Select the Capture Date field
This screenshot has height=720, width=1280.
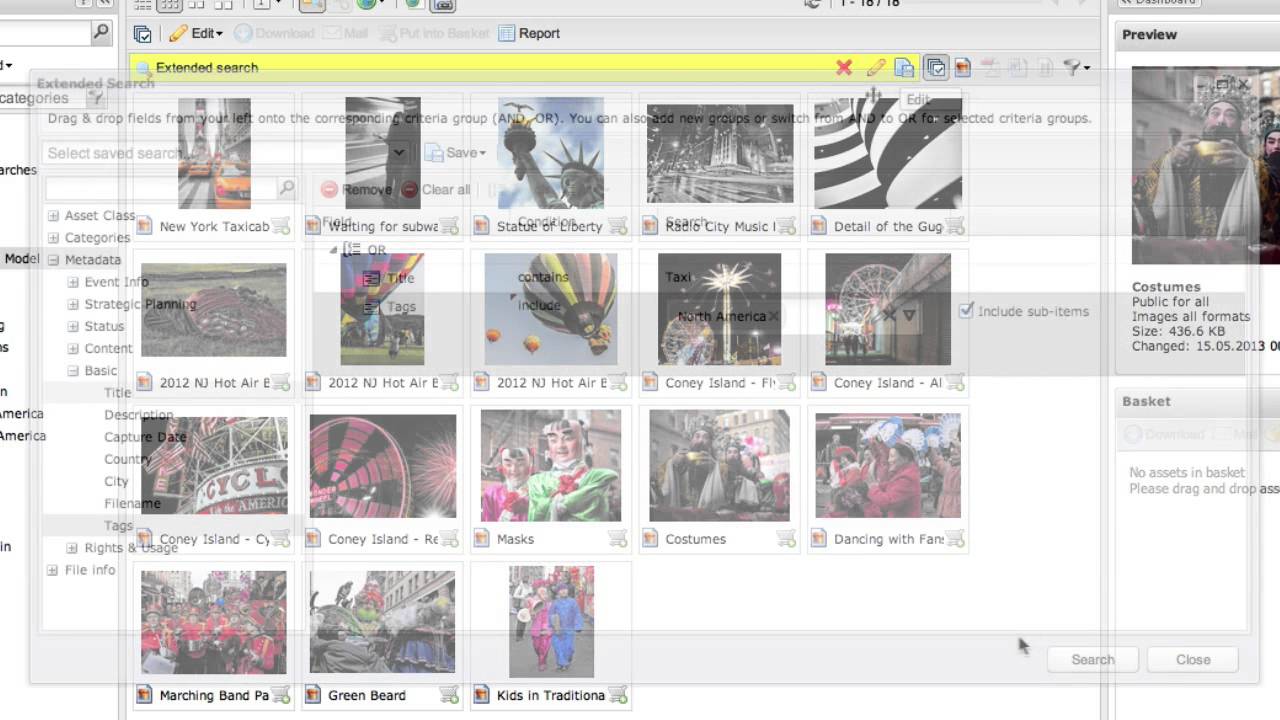(145, 436)
